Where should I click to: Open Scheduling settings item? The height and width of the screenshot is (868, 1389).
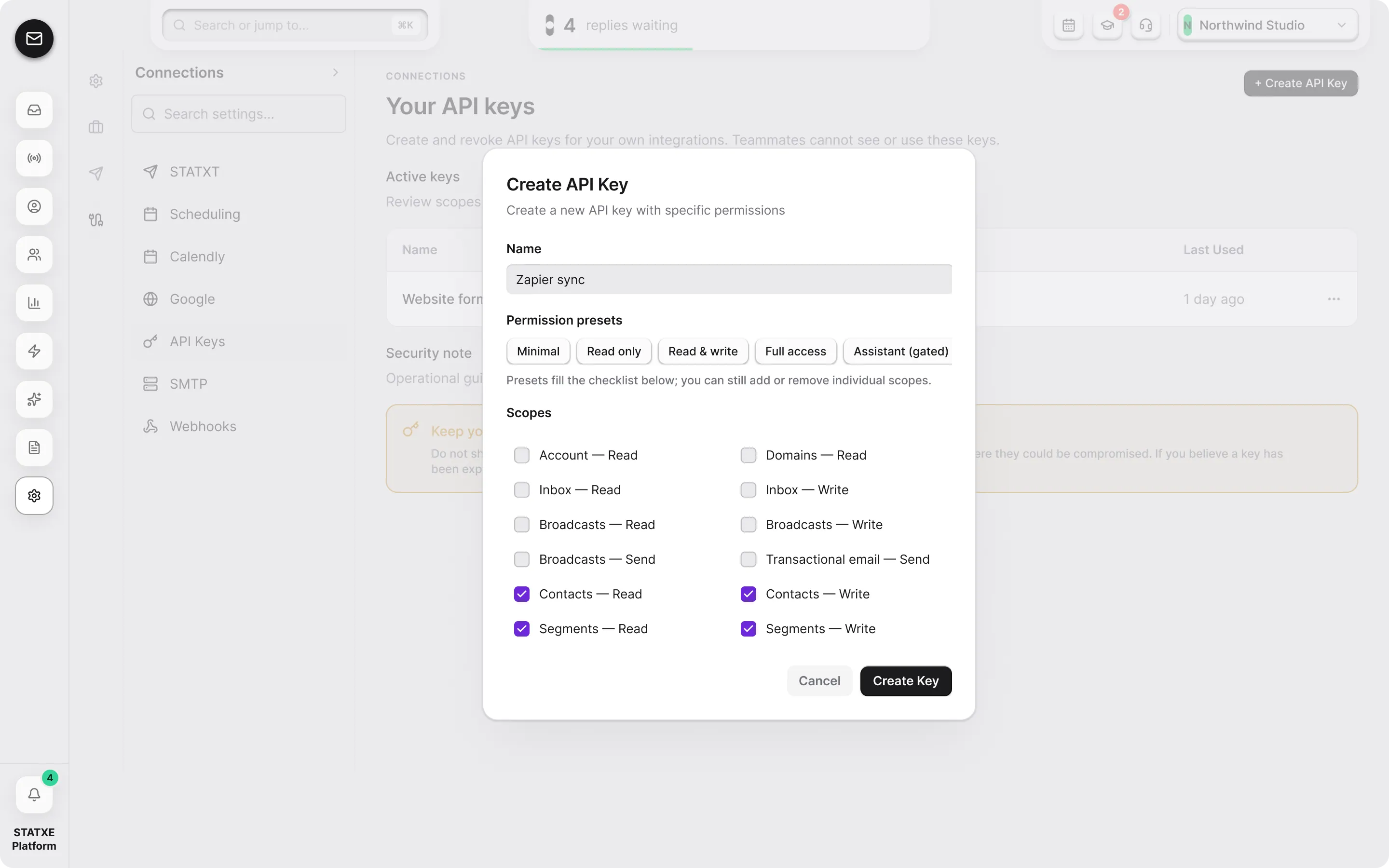click(239, 214)
